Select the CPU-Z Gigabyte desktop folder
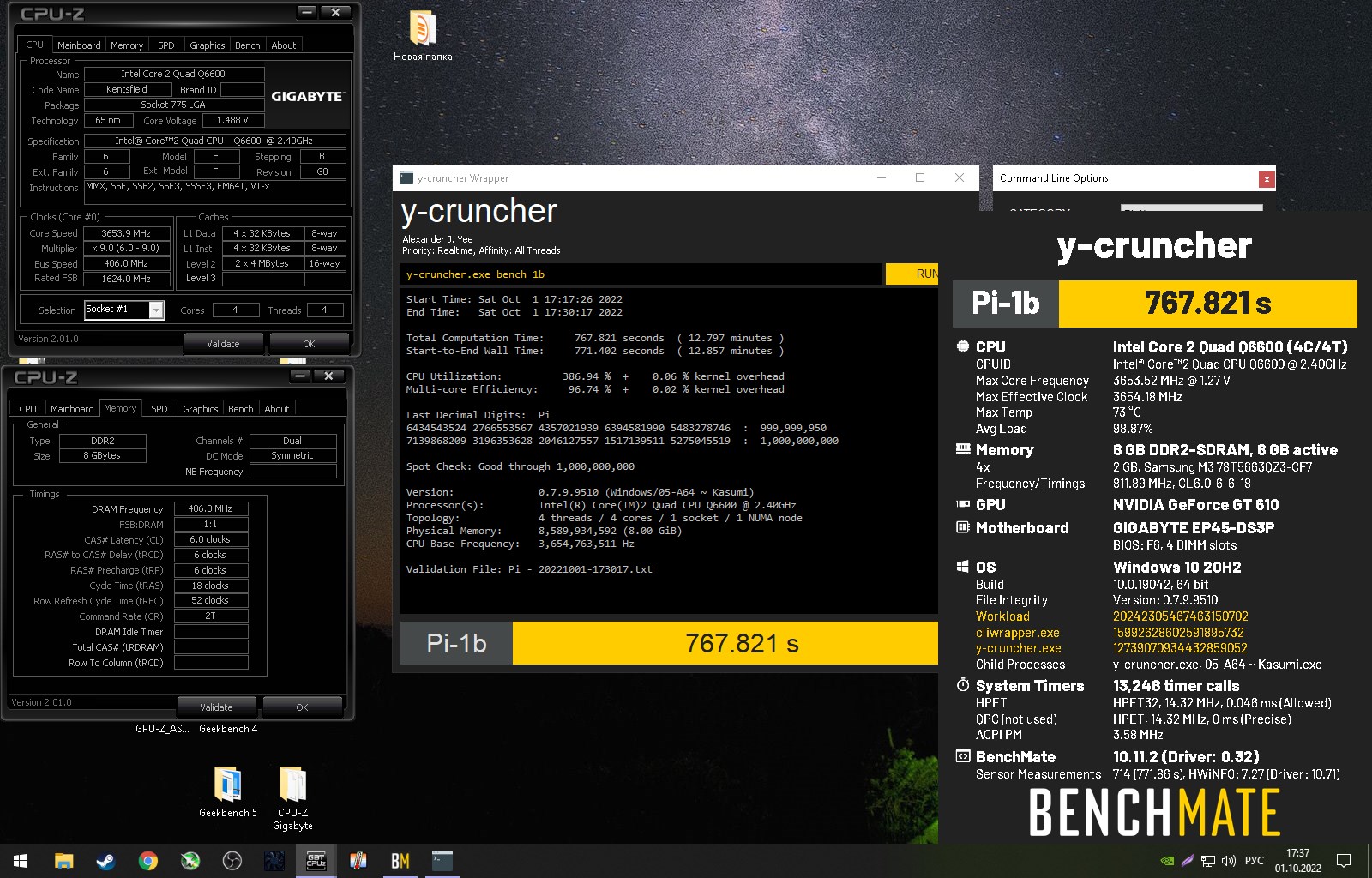Image resolution: width=1372 pixels, height=878 pixels. pos(292,797)
